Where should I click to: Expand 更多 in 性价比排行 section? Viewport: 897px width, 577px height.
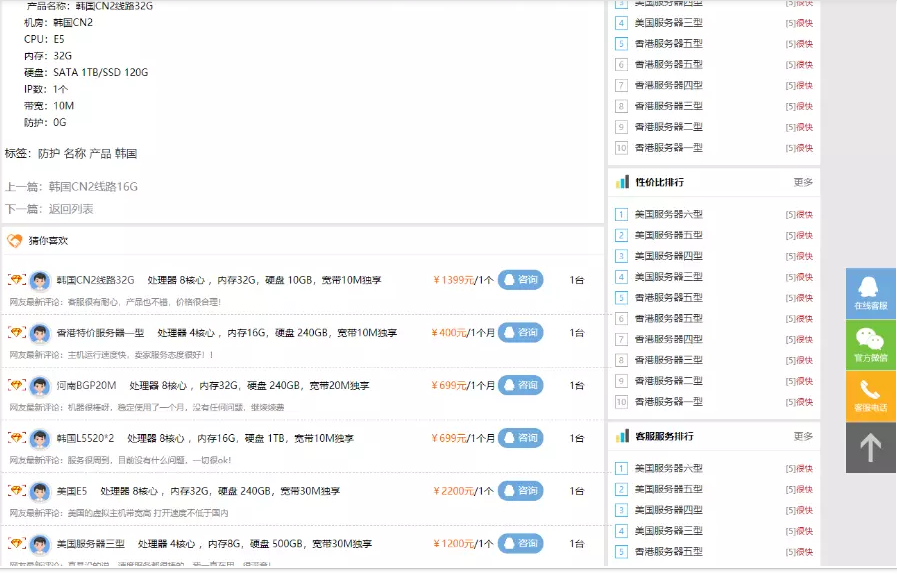[803, 182]
